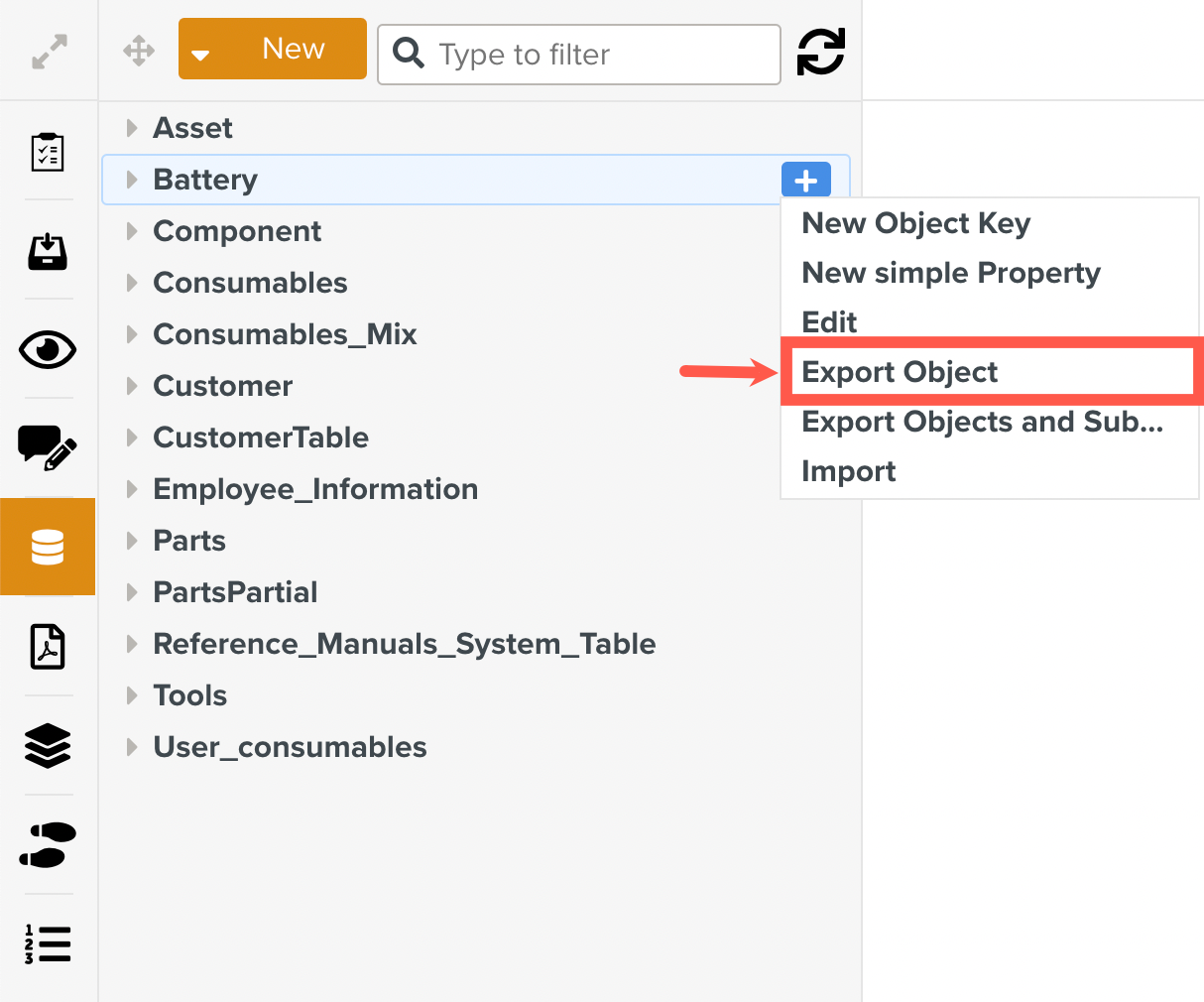Choose Import in the context menu
The height and width of the screenshot is (1002, 1204).
coord(848,471)
